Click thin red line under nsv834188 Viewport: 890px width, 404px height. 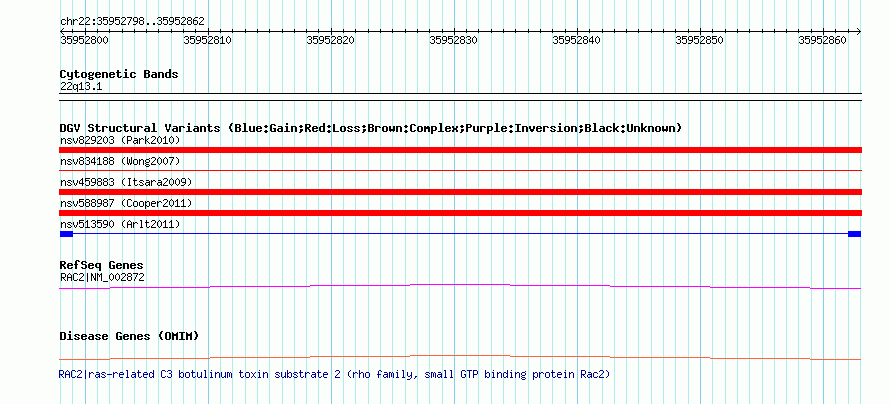pos(460,170)
